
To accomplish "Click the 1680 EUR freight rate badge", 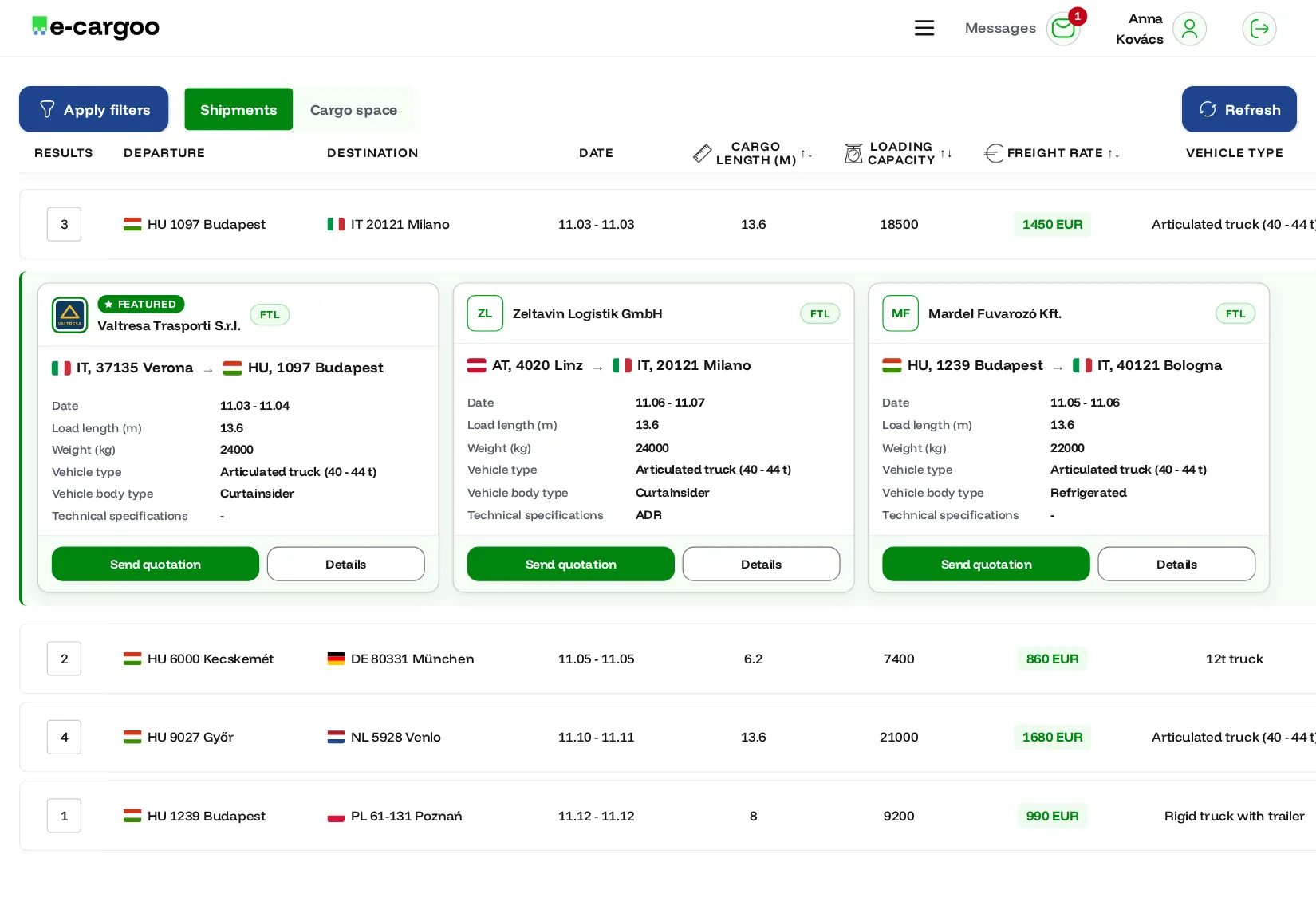I will pyautogui.click(x=1052, y=737).
